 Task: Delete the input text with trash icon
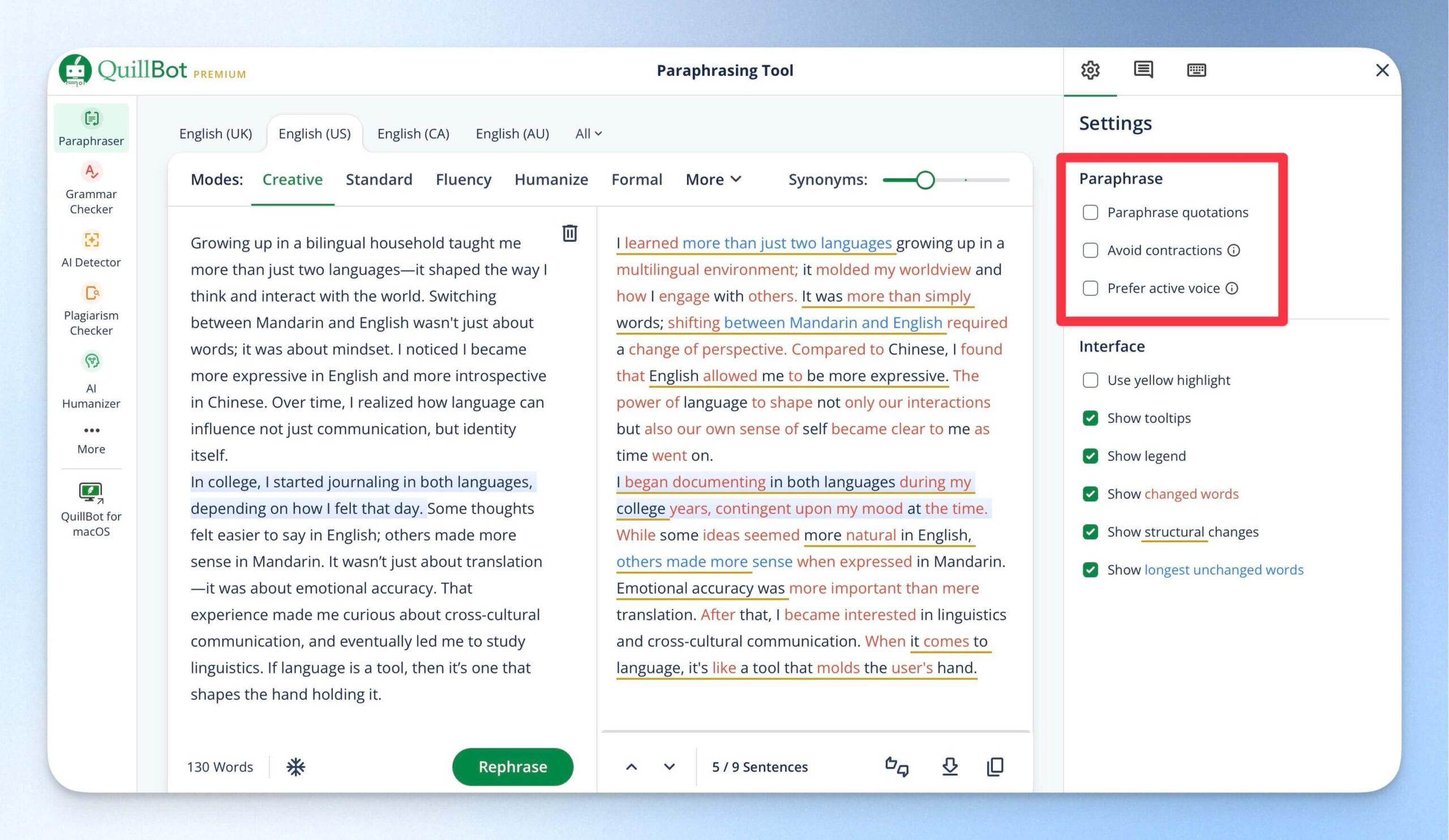click(x=569, y=233)
